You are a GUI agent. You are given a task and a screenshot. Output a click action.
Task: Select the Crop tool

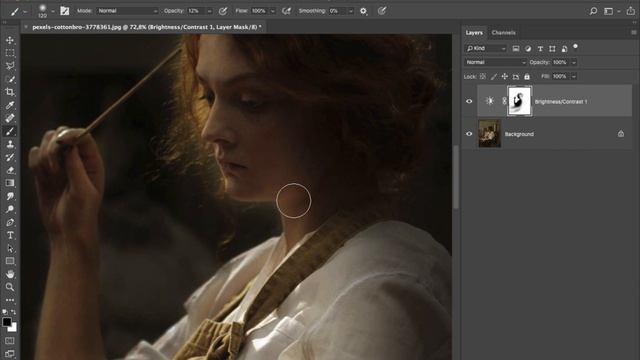point(10,92)
